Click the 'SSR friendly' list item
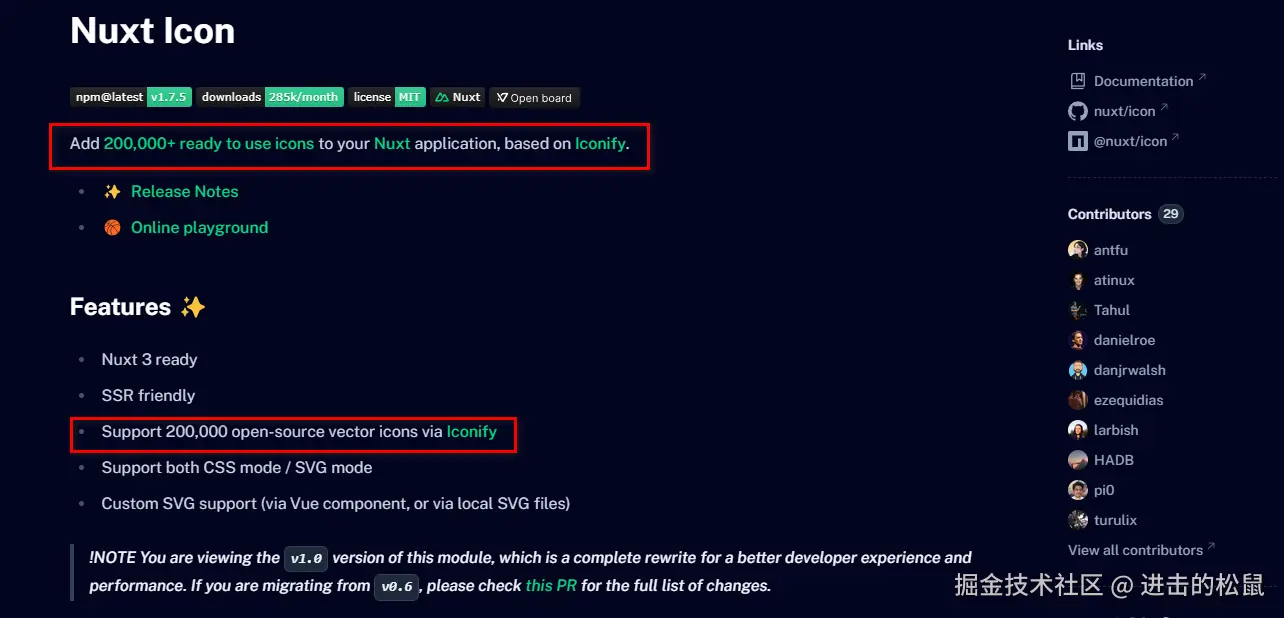1284x618 pixels. [148, 395]
